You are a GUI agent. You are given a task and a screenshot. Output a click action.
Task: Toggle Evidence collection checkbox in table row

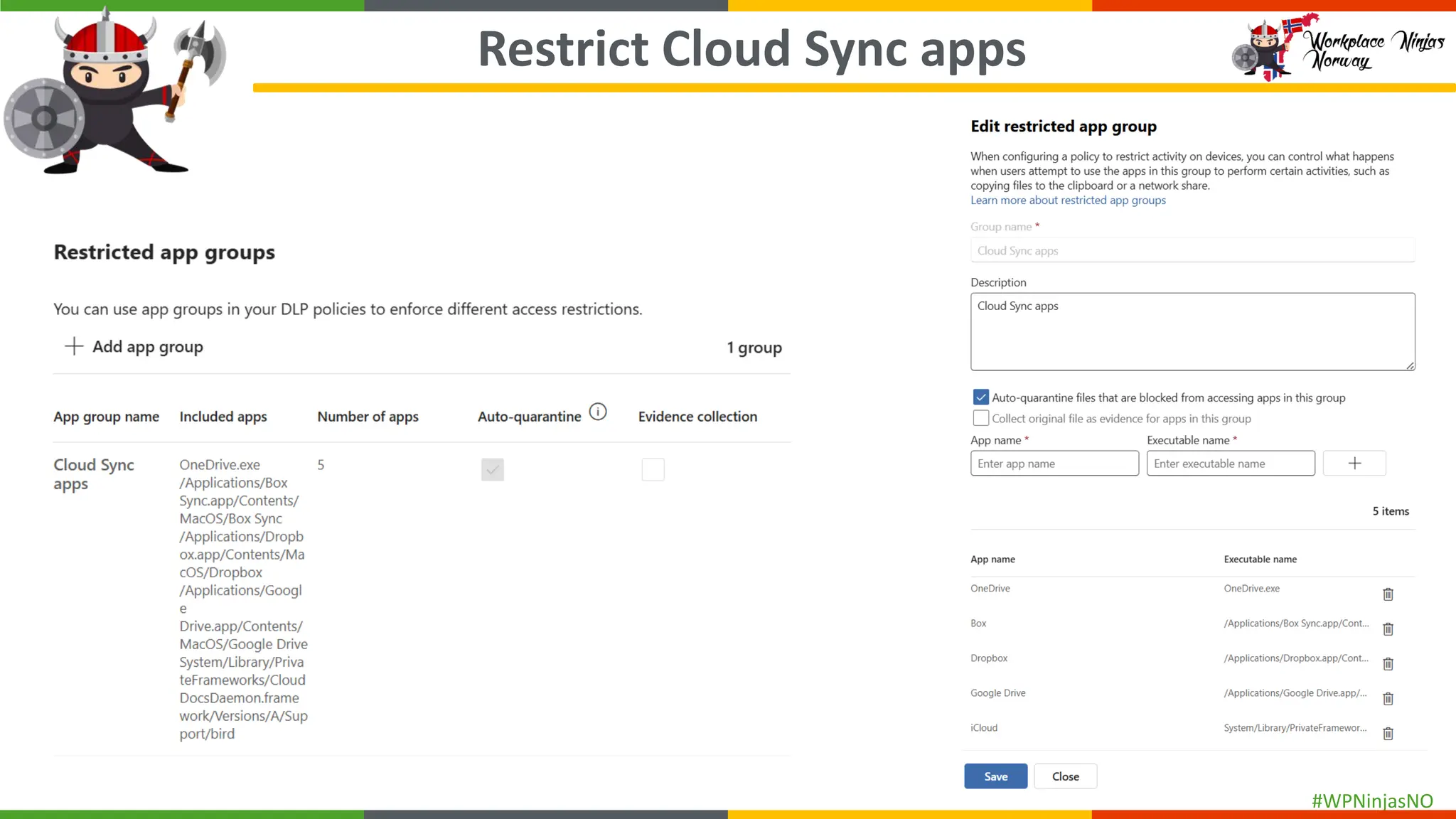click(x=653, y=469)
